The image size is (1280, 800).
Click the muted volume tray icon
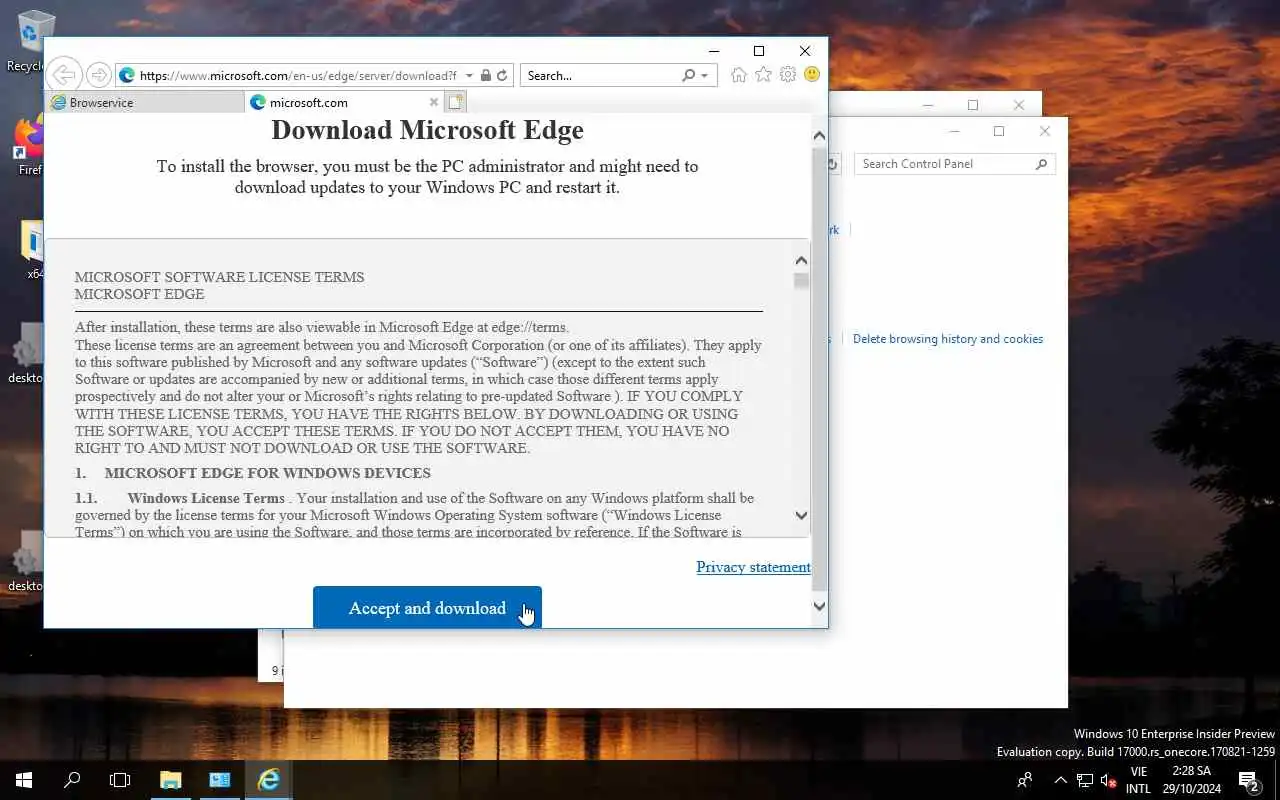pos(1108,780)
